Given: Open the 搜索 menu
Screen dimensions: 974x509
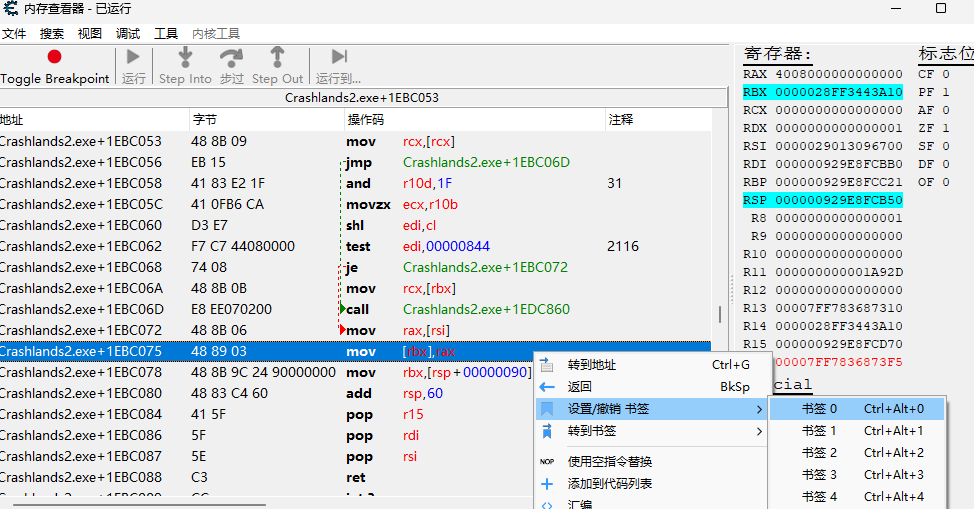Looking at the screenshot, I should tap(52, 34).
